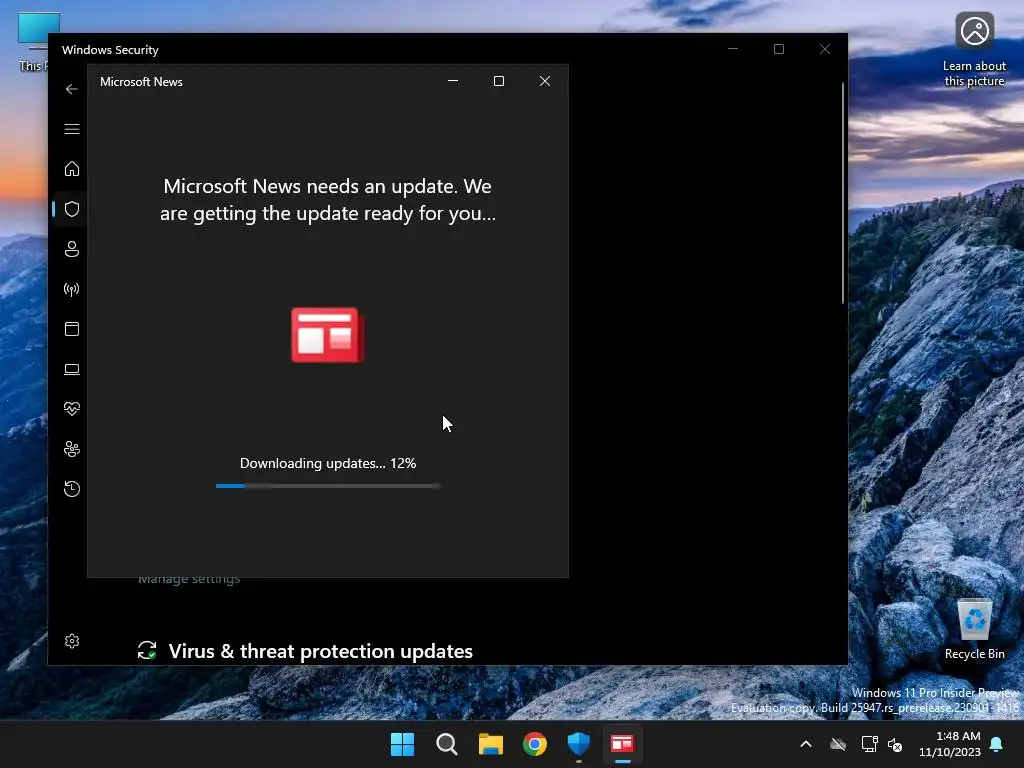Screen dimensions: 1024x768
Task: Click the Virus & threat protection updates refresh icon
Action: click(x=147, y=650)
